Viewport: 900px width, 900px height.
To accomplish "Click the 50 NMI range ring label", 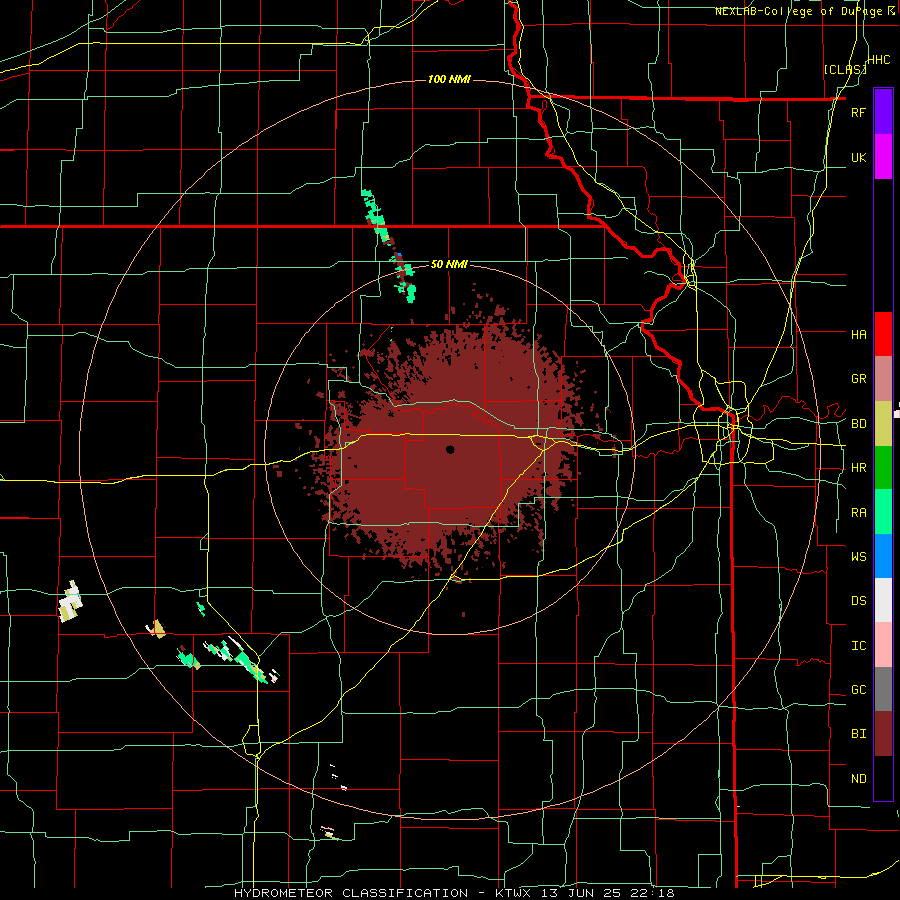I will (x=449, y=264).
